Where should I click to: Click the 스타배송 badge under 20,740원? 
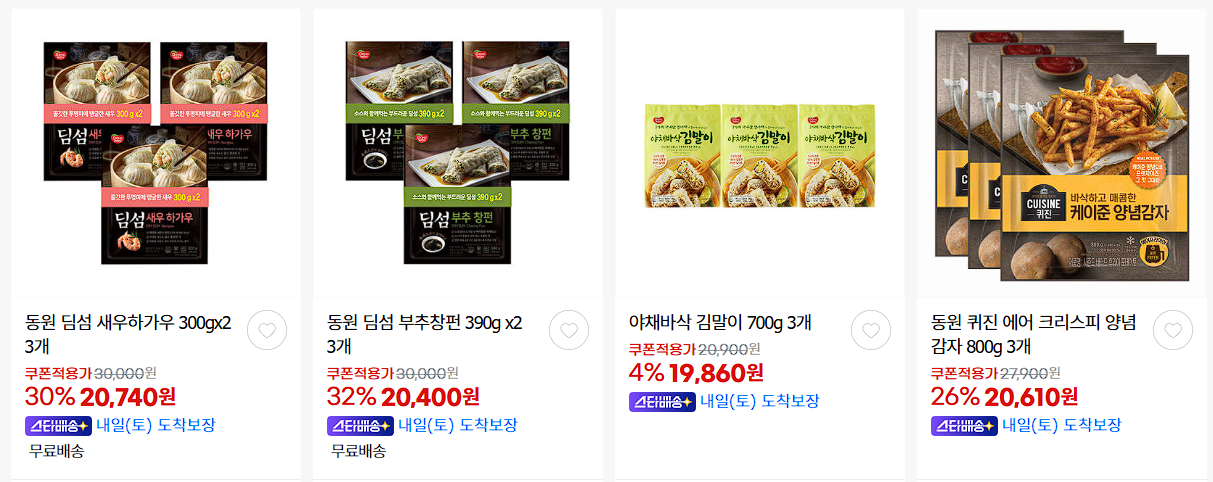pos(58,425)
